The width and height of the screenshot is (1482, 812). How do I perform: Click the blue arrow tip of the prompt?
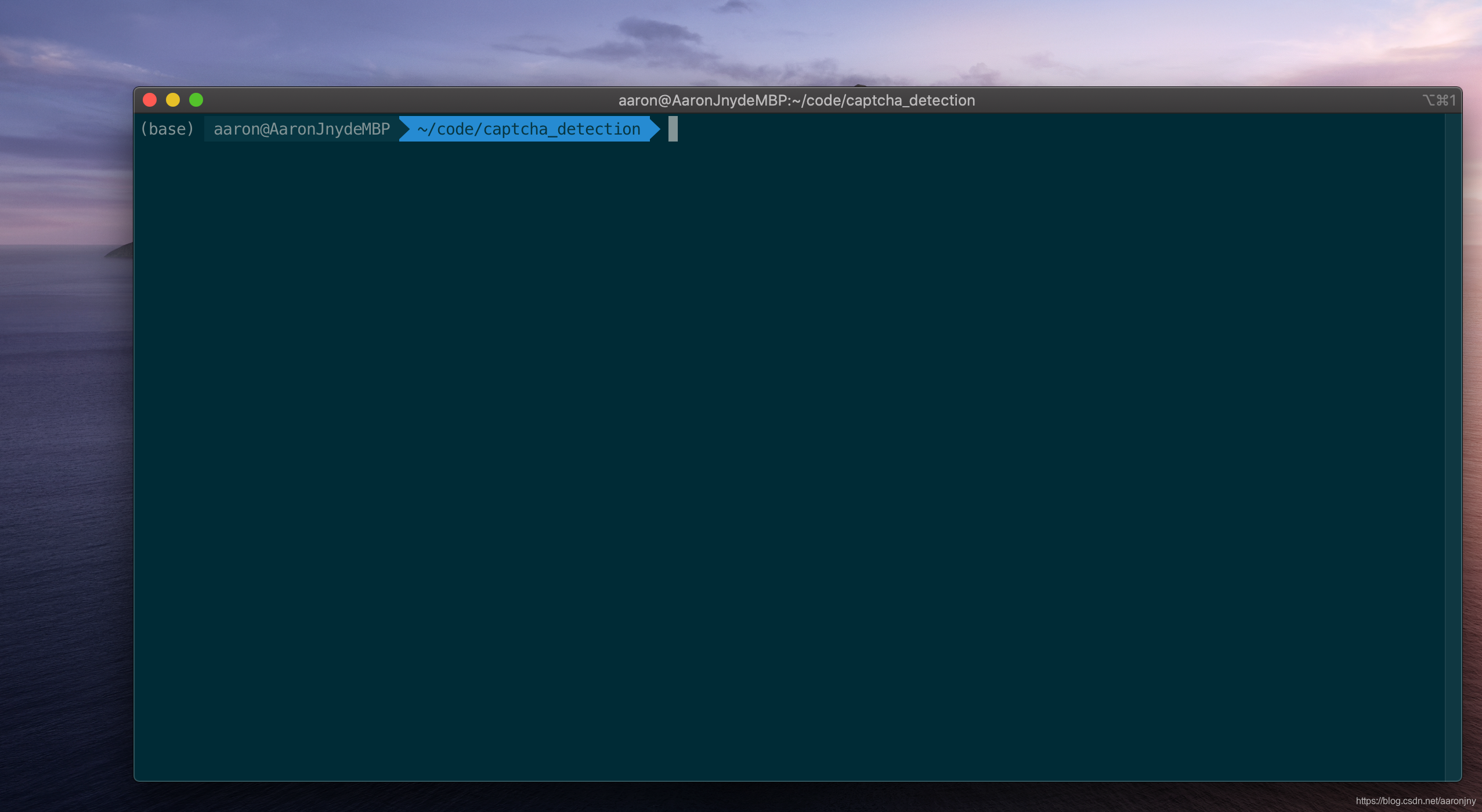(656, 129)
